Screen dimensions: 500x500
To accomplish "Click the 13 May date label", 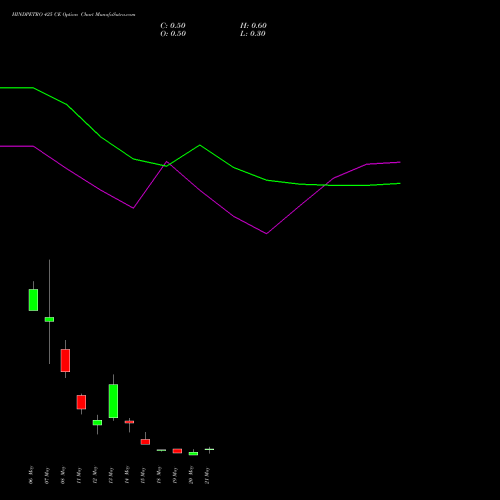I will coord(111,475).
